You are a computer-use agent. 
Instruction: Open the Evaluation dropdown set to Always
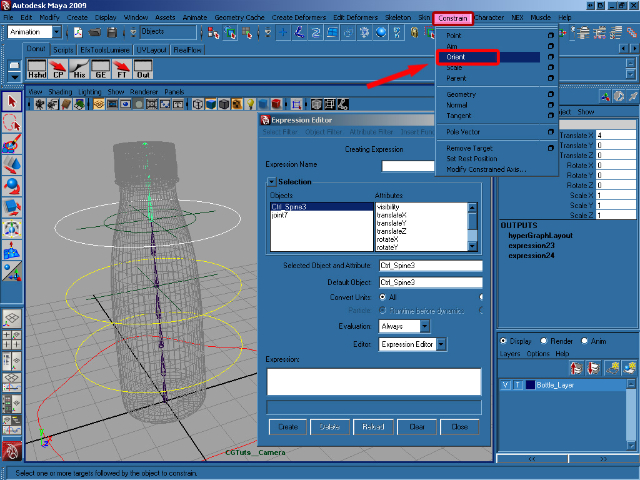405,326
